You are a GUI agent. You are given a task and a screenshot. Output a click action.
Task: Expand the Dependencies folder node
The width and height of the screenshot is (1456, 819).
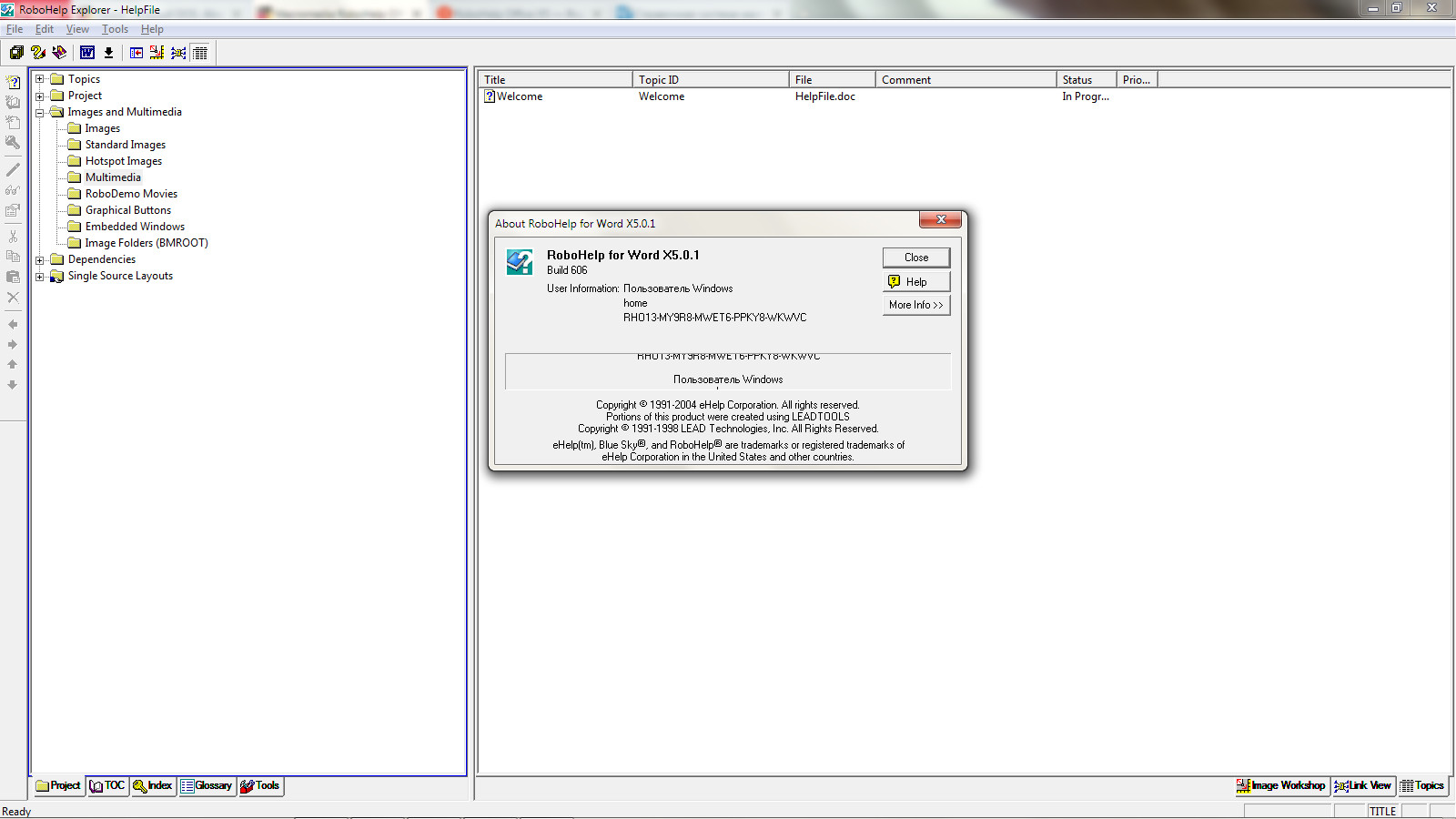(x=40, y=260)
